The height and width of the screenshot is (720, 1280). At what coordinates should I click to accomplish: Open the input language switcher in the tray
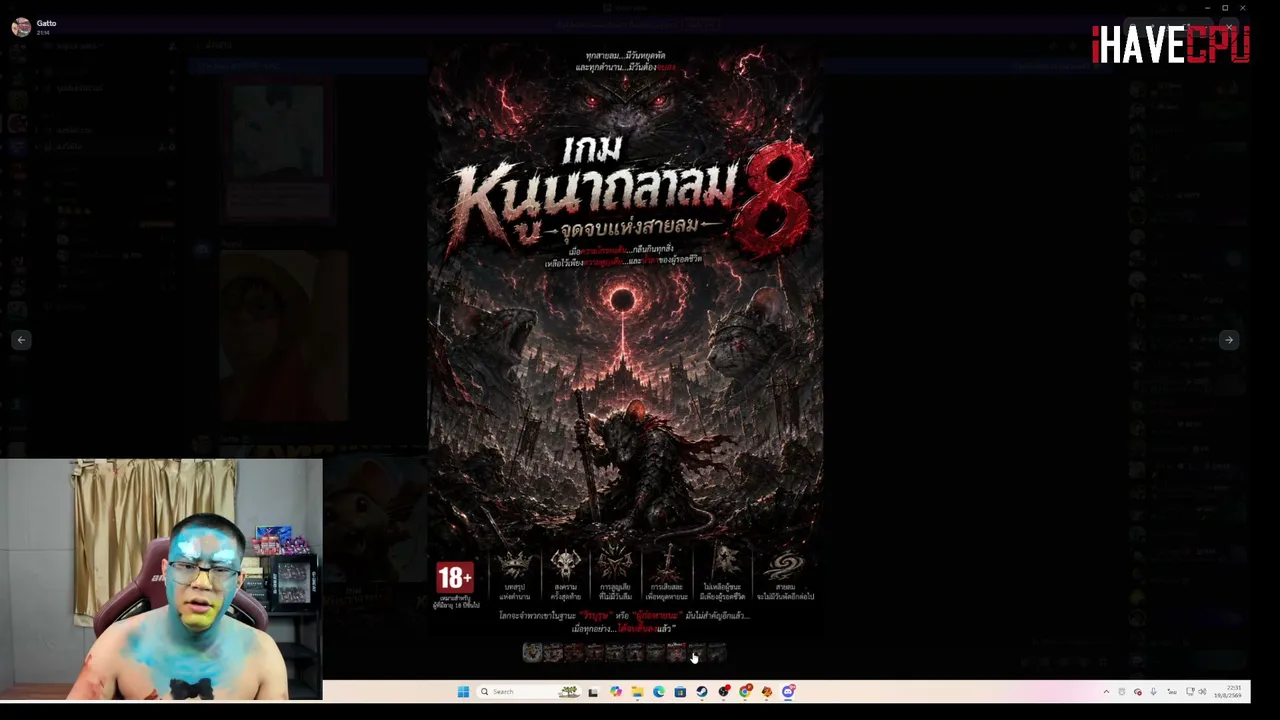click(1172, 691)
